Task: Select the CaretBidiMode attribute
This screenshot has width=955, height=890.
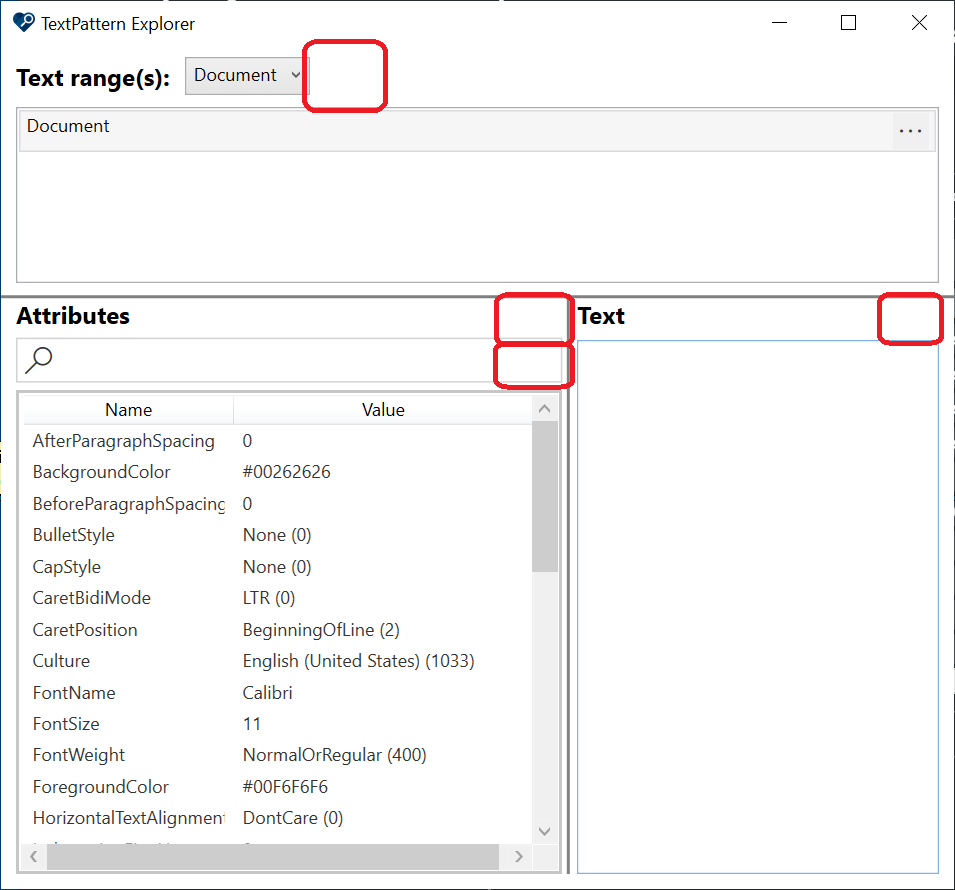Action: pos(91,598)
